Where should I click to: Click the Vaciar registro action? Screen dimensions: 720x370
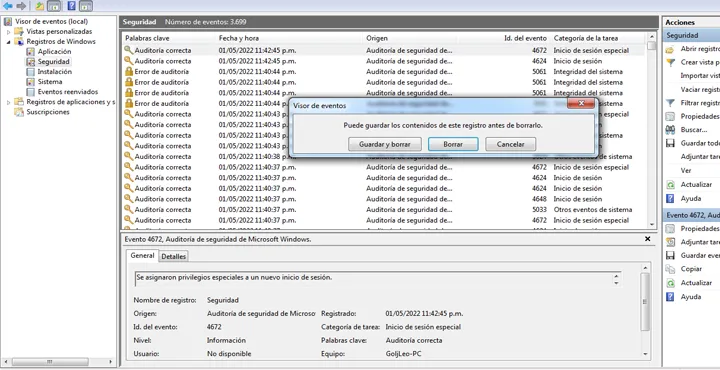700,90
